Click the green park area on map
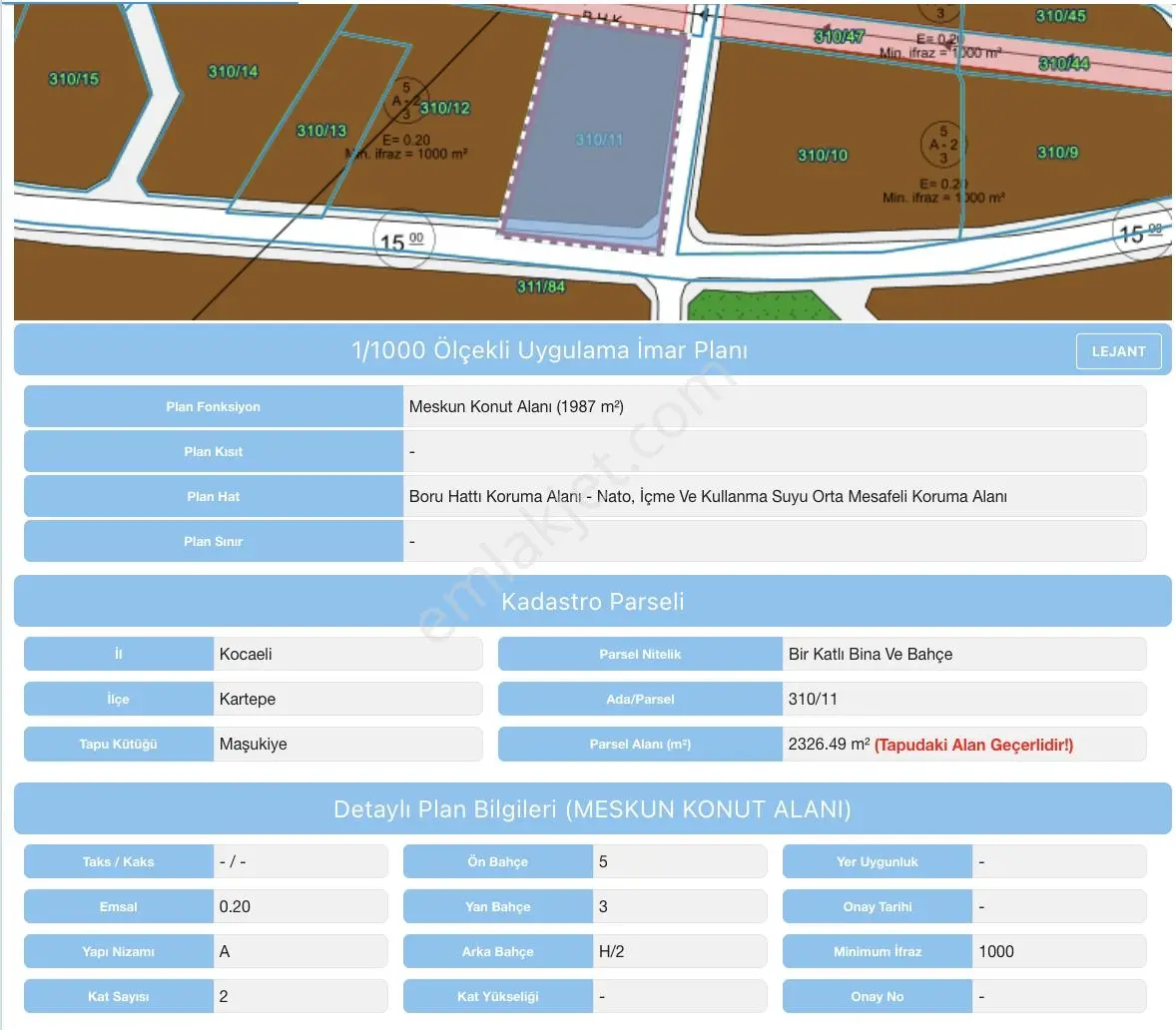 pyautogui.click(x=762, y=307)
